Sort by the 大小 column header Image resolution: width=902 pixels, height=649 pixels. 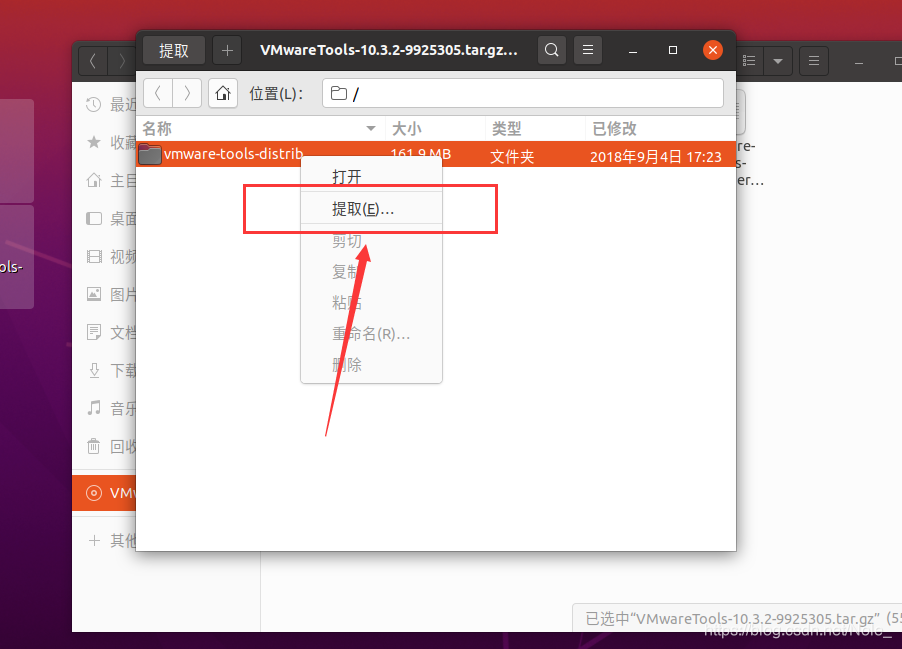[x=435, y=128]
